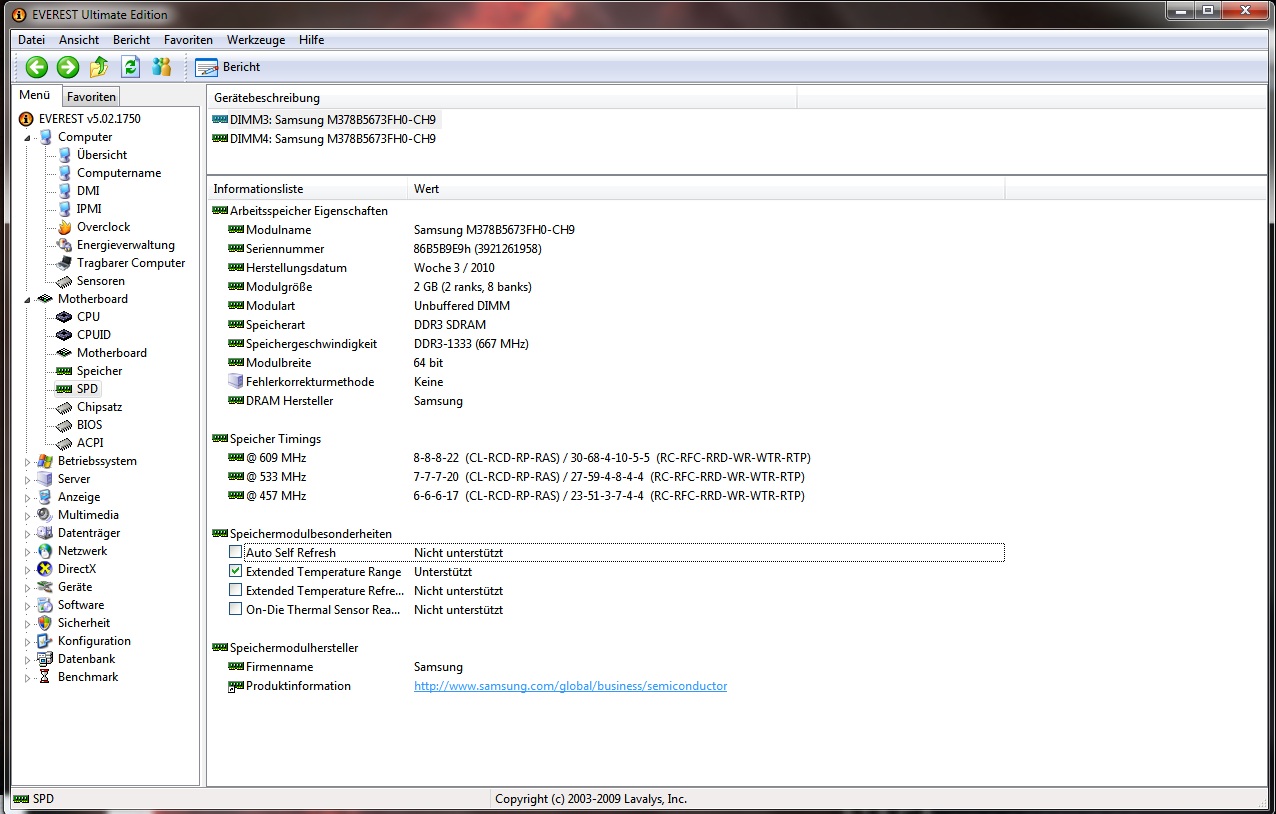Select Konfiguration category
Image resolution: width=1276 pixels, height=814 pixels.
click(94, 641)
